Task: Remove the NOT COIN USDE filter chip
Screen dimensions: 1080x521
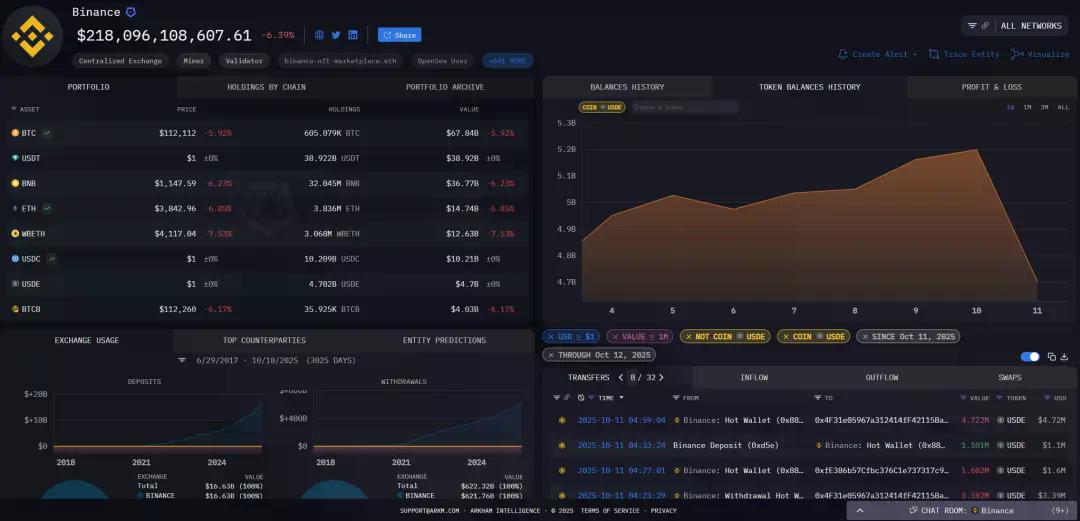Action: tap(687, 337)
